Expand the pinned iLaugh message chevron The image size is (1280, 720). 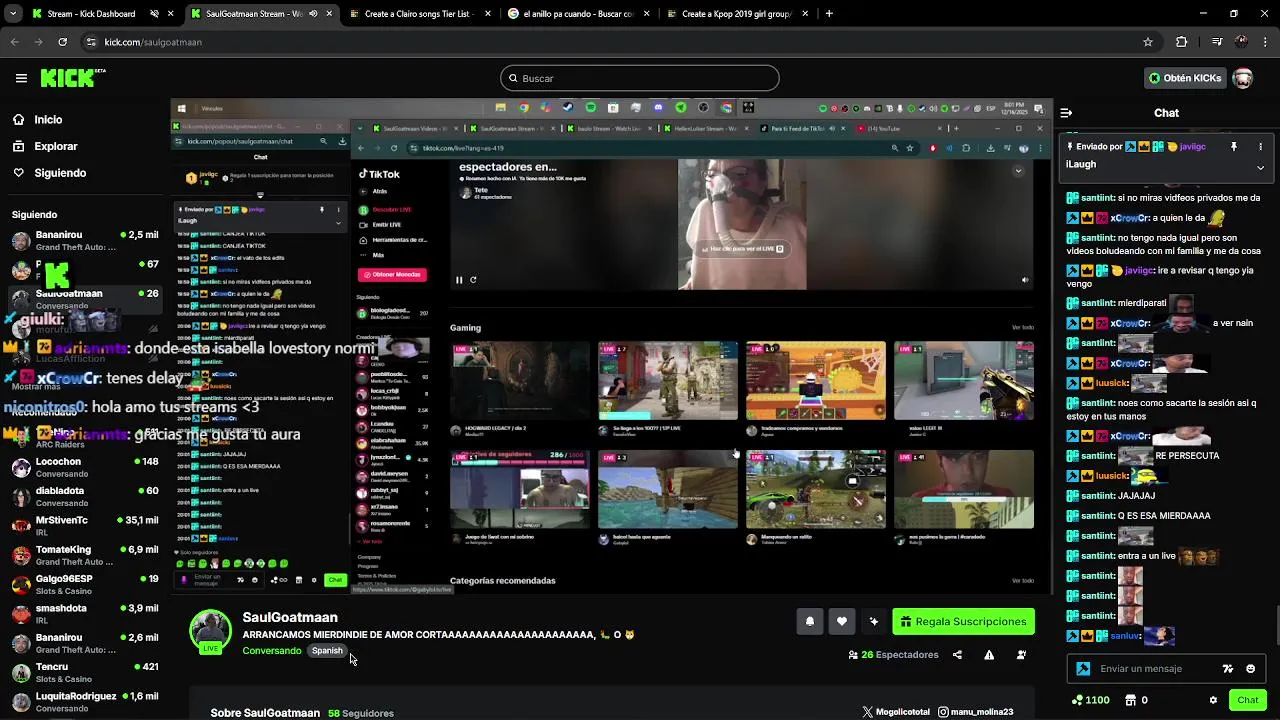pos(1260,167)
